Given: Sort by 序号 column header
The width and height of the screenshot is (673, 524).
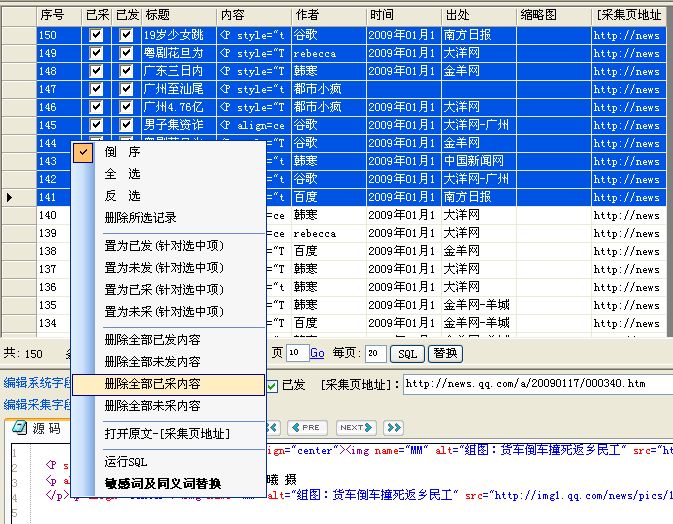Looking at the screenshot, I should coord(58,15).
